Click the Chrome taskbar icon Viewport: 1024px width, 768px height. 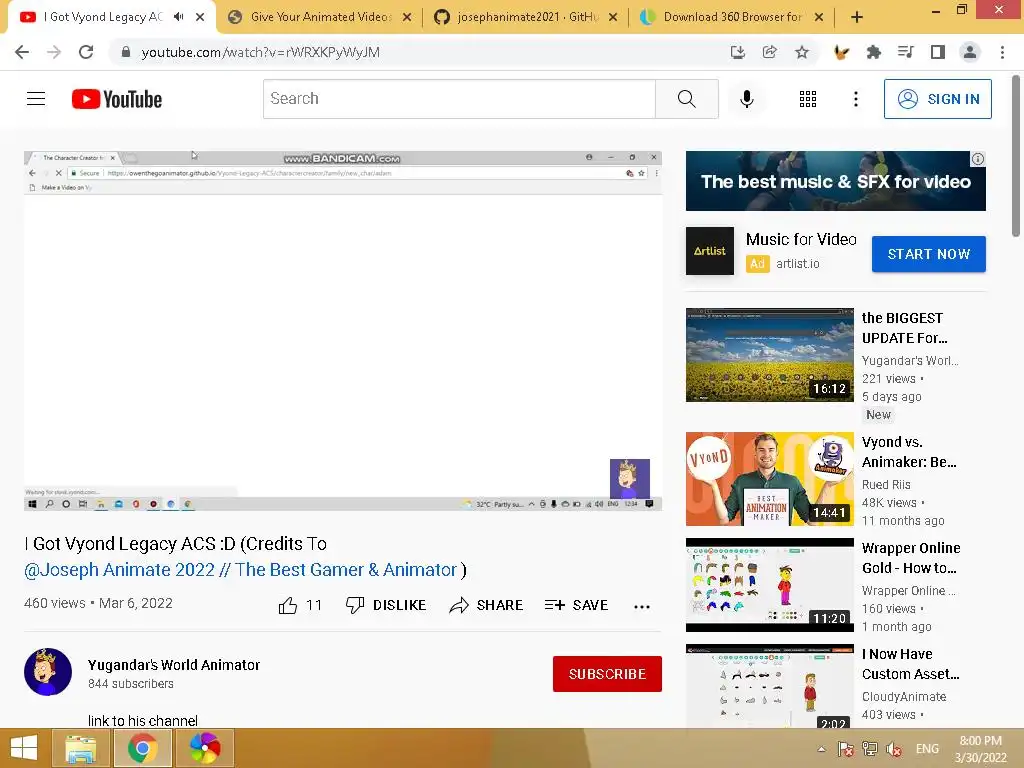coord(142,748)
